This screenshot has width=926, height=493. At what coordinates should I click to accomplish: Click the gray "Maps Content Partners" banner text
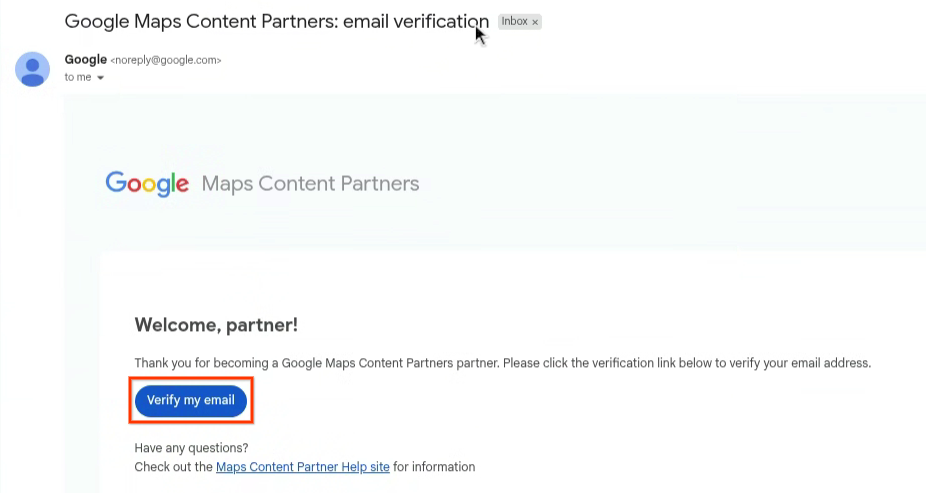point(310,184)
